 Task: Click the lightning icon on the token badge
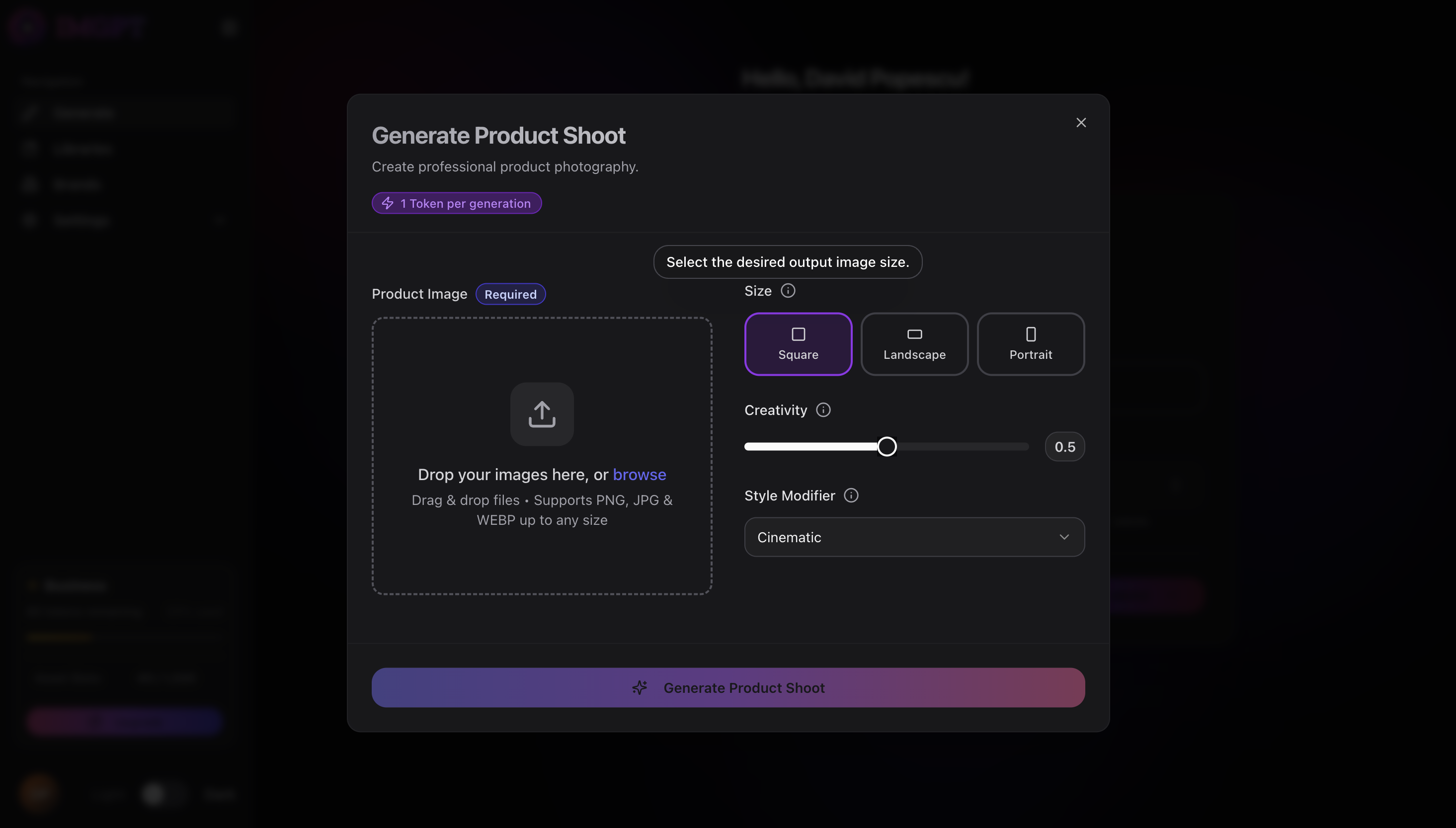(x=387, y=202)
